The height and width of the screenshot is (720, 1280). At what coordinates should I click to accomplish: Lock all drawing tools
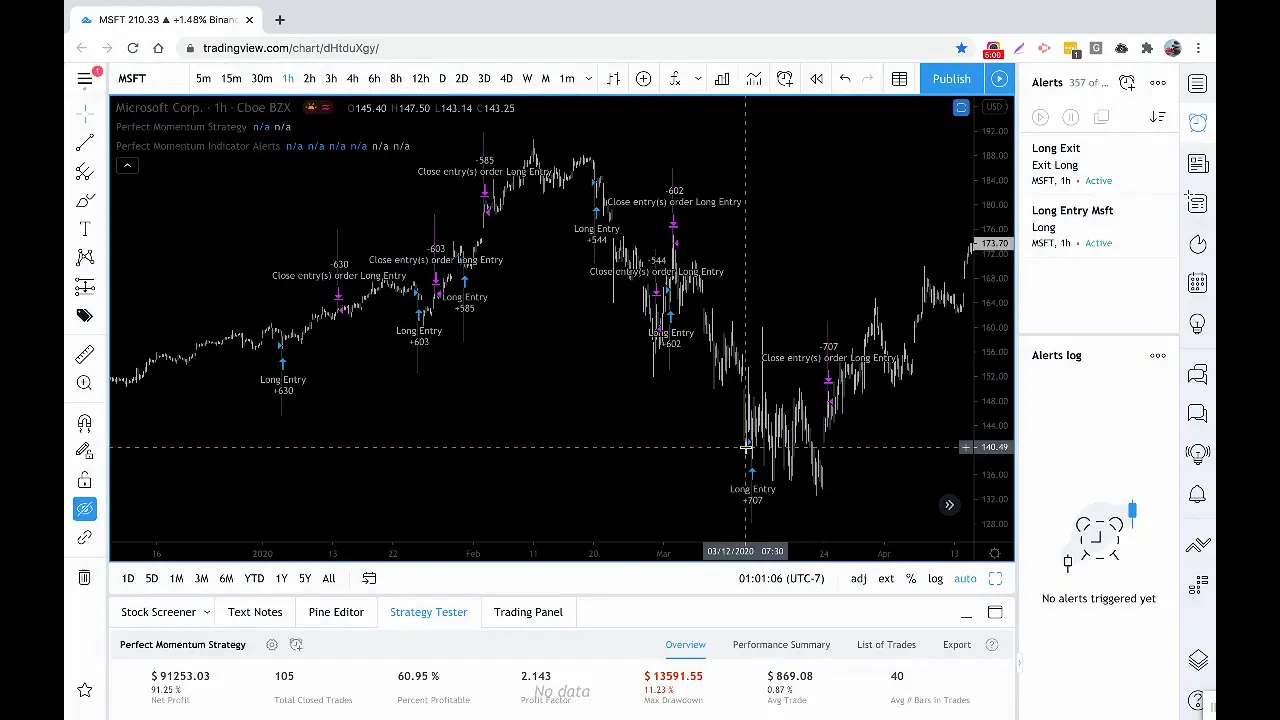pos(85,481)
